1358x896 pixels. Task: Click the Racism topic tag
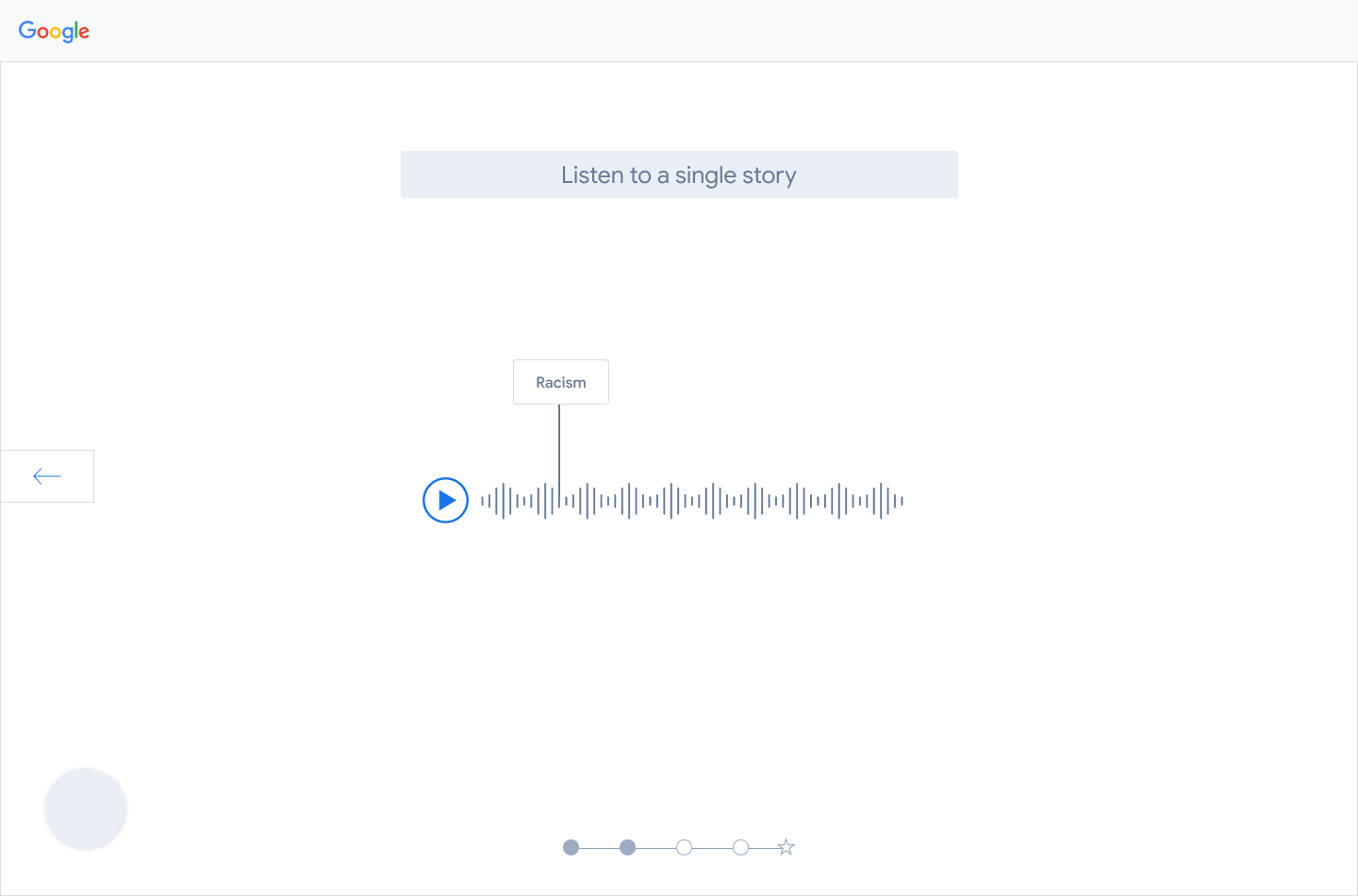[x=561, y=382]
